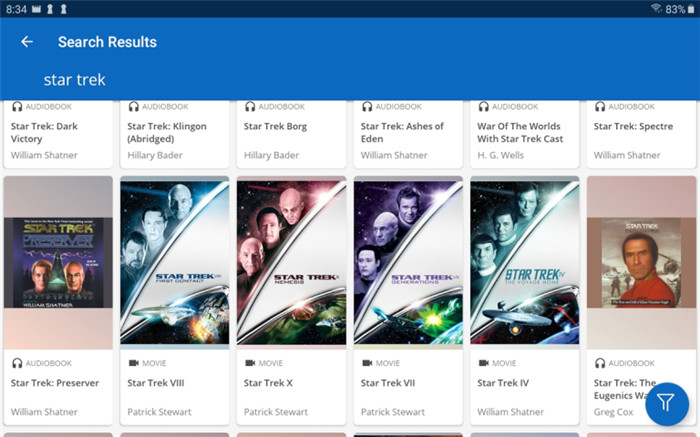This screenshot has width=700, height=437.
Task: Tap the 'Search Results' header title
Action: [107, 42]
